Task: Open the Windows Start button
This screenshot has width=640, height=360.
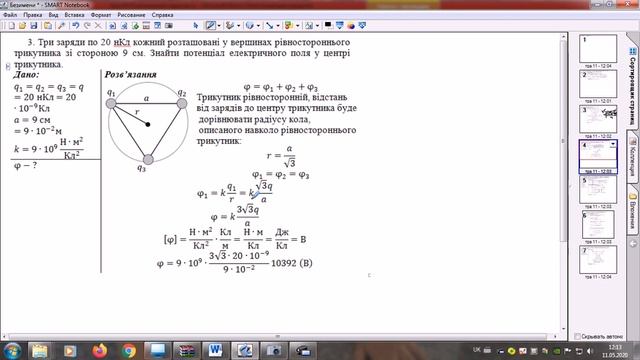Action: (12, 351)
